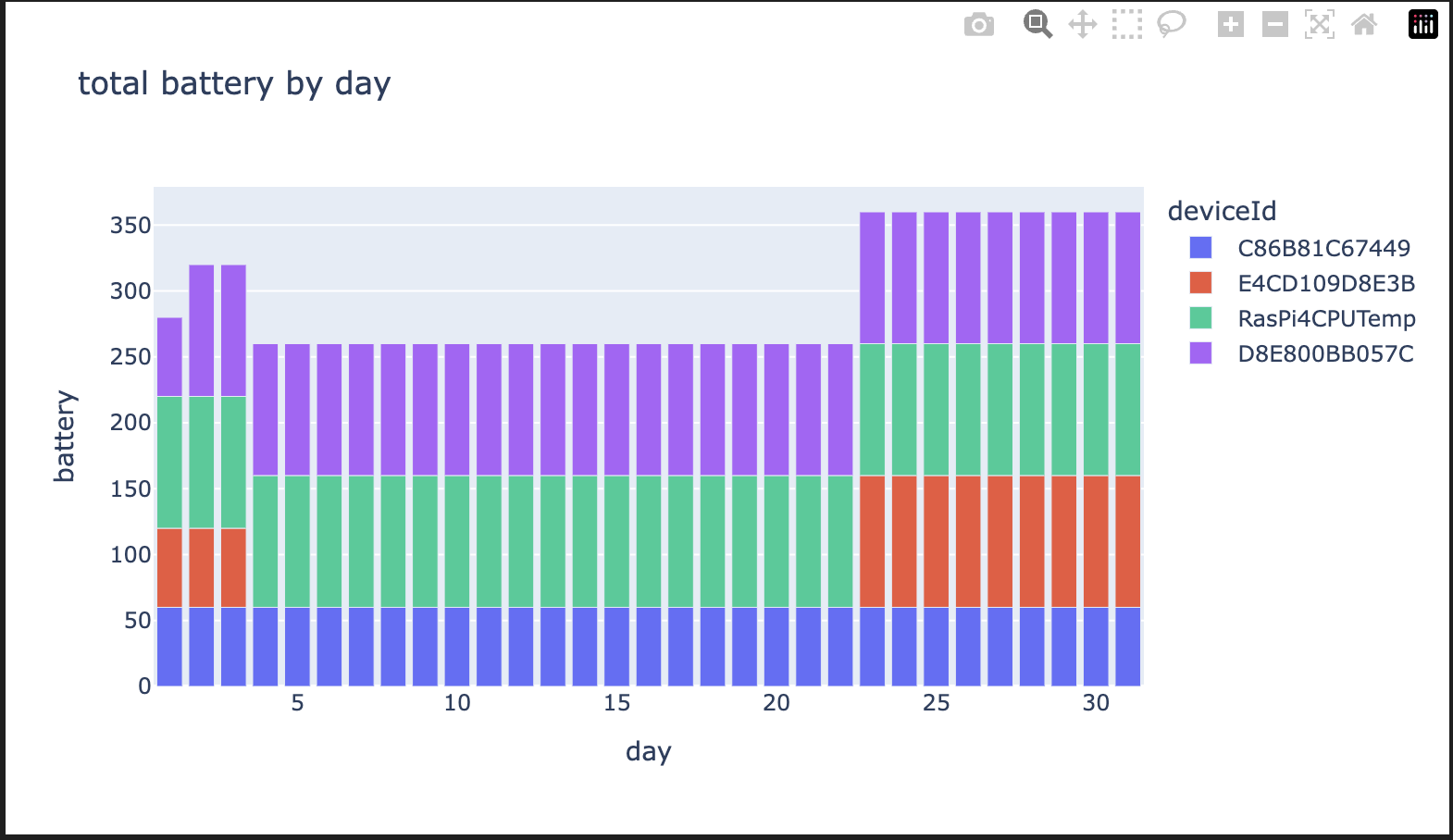1453x840 pixels.
Task: Hide the RasPi4CPUTemp trace via the legend
Action: tap(1326, 318)
